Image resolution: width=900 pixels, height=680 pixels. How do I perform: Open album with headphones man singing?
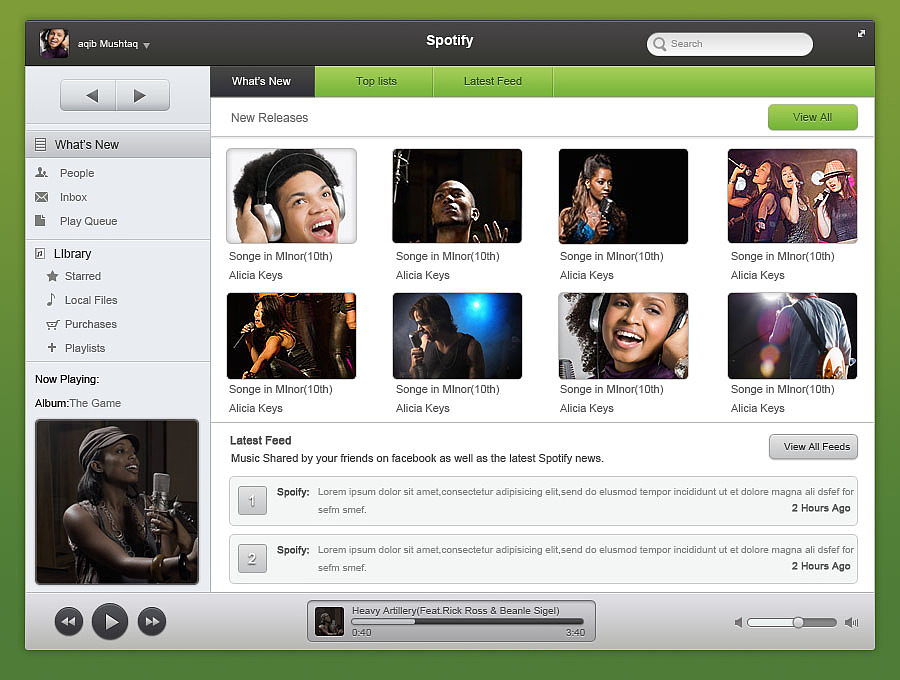click(x=292, y=196)
